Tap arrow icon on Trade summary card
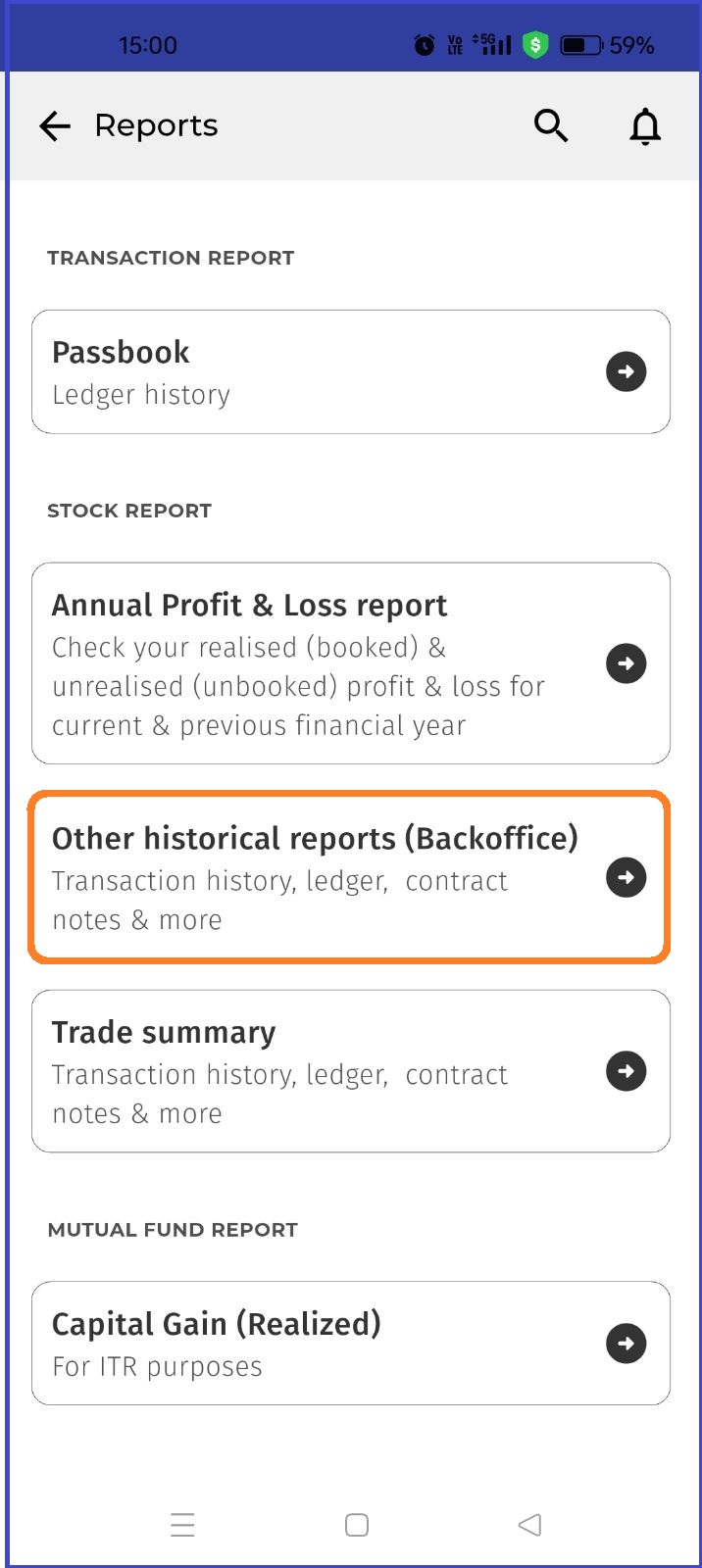Image resolution: width=702 pixels, height=1568 pixels. pos(627,1071)
